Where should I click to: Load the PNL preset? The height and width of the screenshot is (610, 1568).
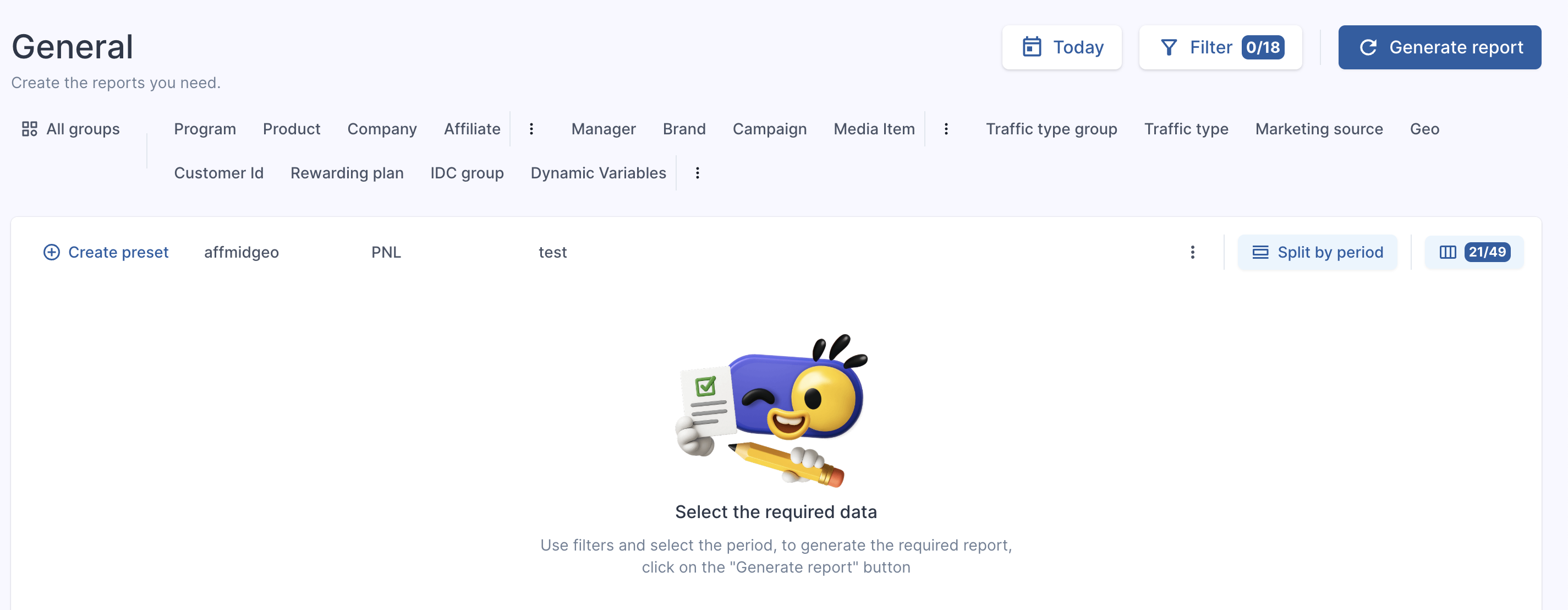(x=386, y=252)
